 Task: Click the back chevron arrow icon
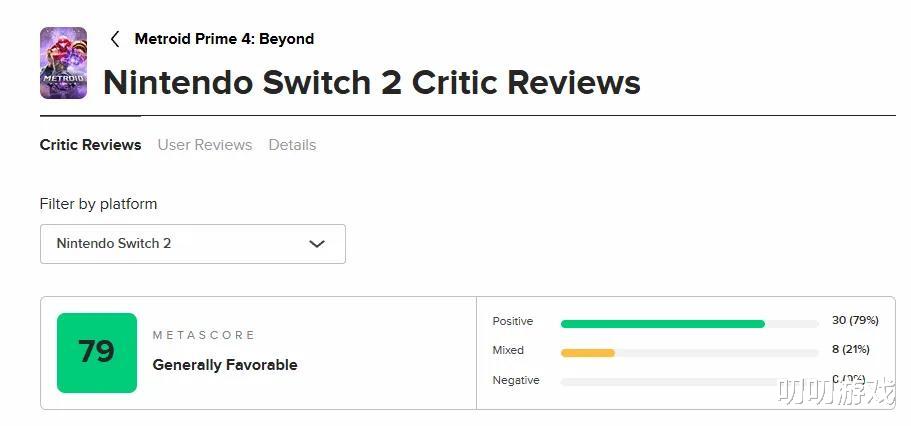pos(115,39)
